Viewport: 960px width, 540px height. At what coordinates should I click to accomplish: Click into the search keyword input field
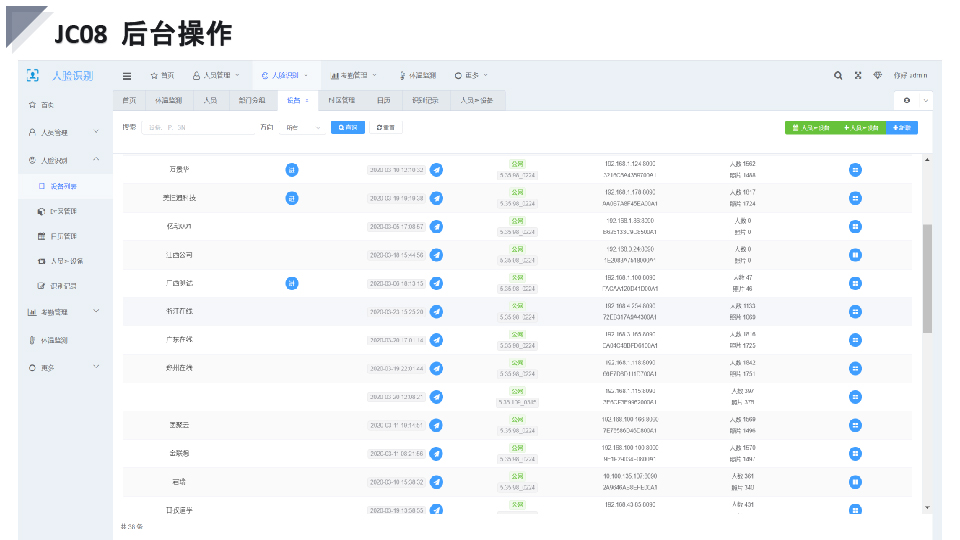point(195,128)
